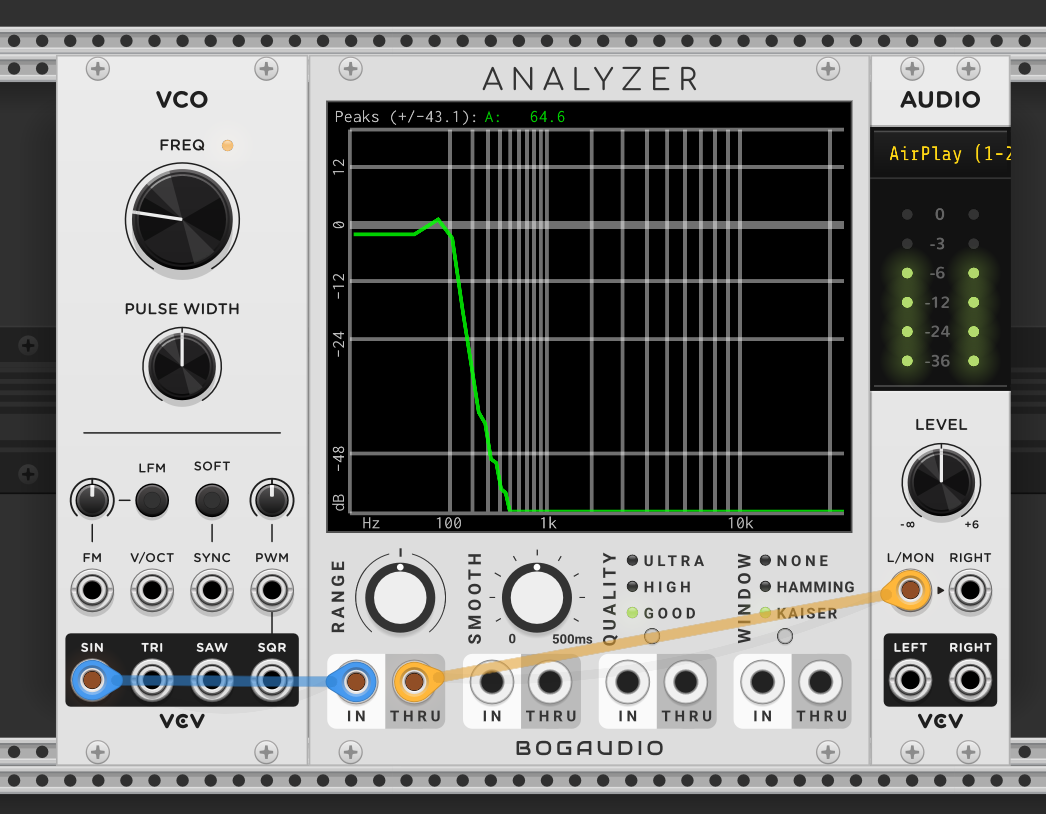
Task: Click the V/OCT input jack
Action: coord(152,591)
